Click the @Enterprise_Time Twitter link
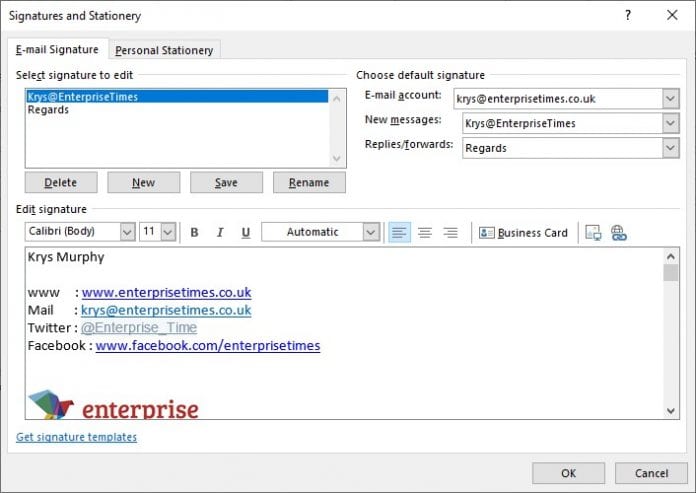Image resolution: width=696 pixels, height=493 pixels. [139, 327]
